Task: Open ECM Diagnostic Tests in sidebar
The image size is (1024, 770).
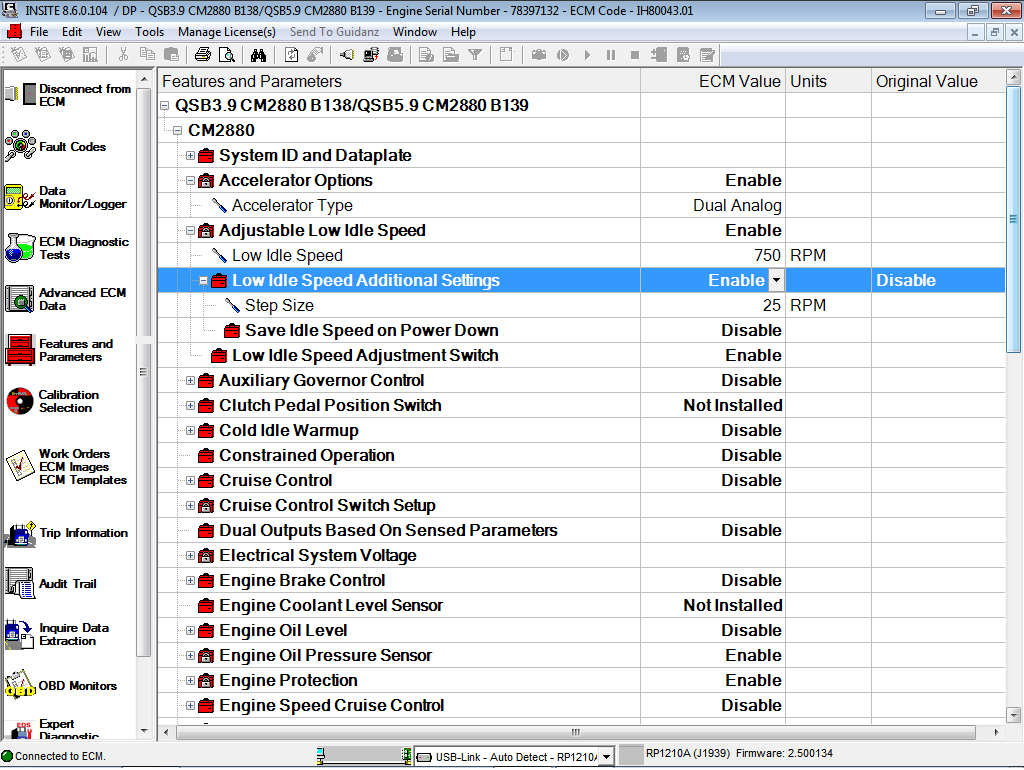Action: (x=67, y=248)
